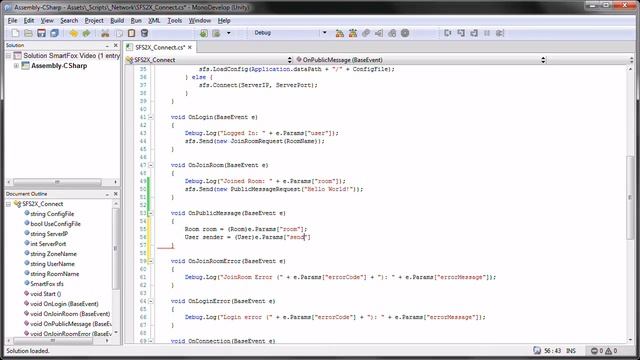This screenshot has height=360, width=640.
Task: Open the Tools menu
Action: [x=175, y=20]
